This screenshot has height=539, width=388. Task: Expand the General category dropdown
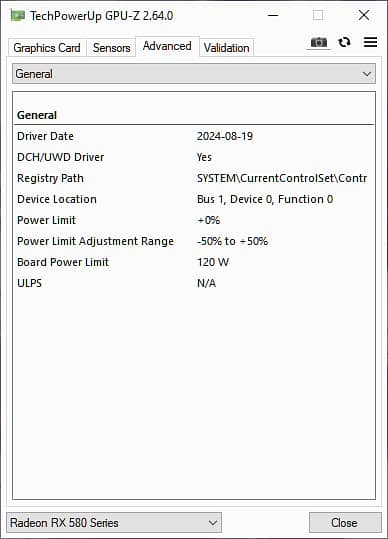194,74
